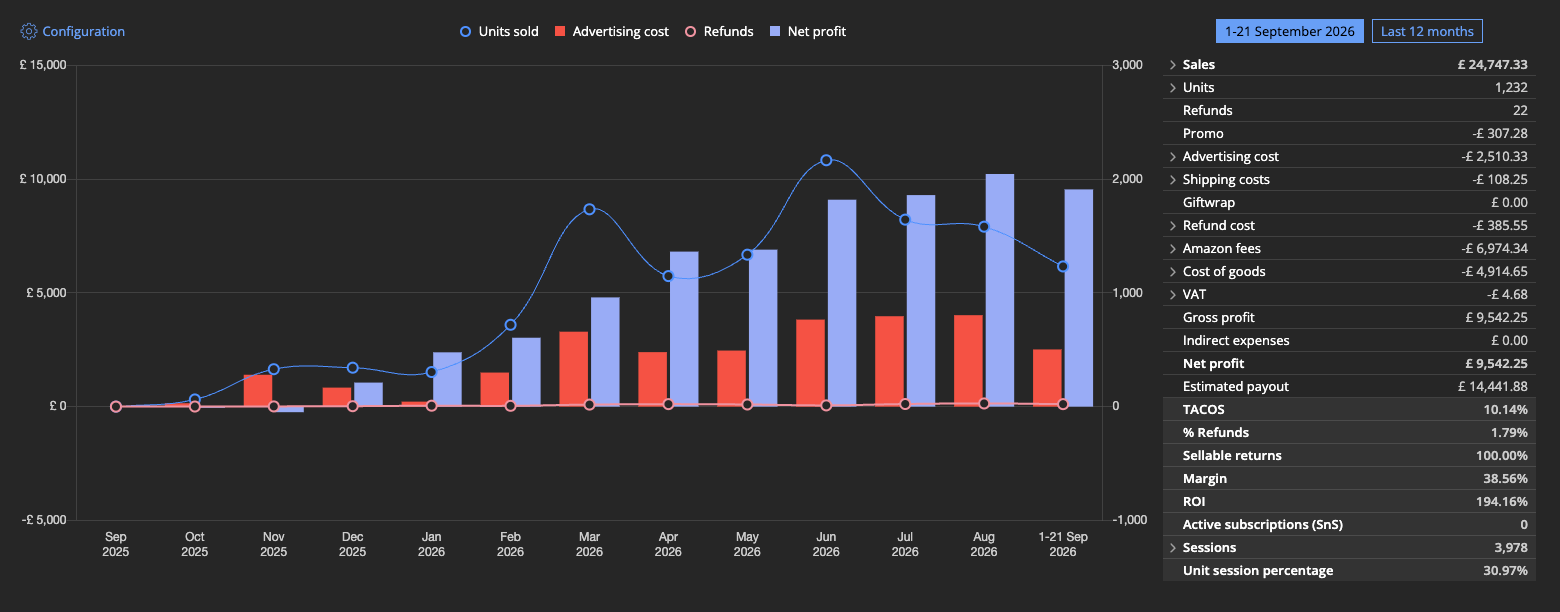Click the Unit session percentage label
This screenshot has height=612, width=1560.
1258,571
